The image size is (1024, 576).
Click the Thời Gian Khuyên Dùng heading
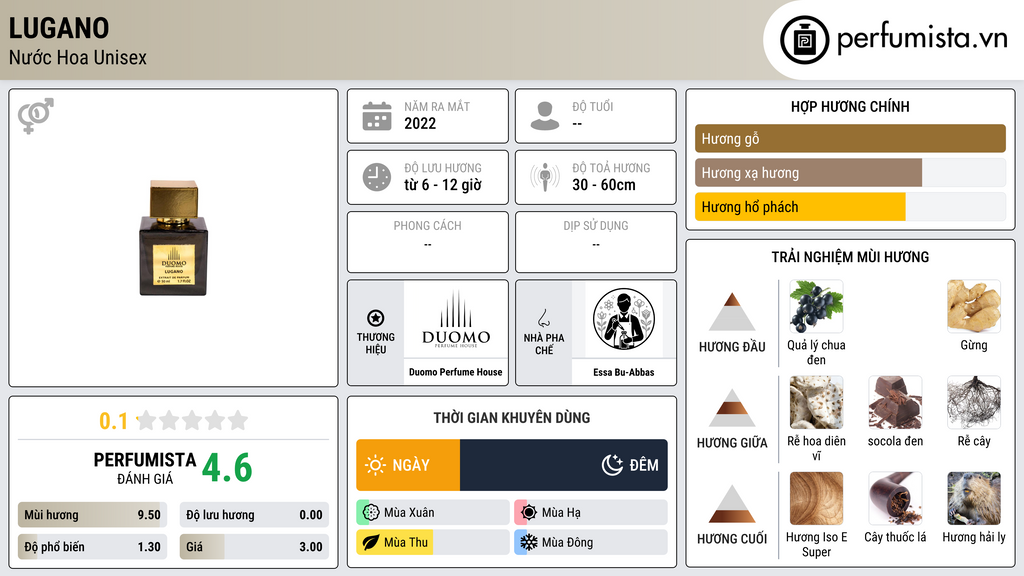tap(512, 418)
